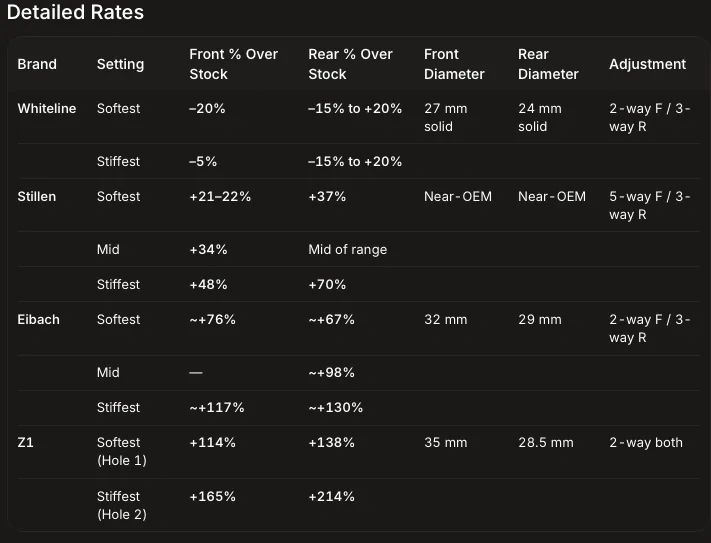Click the Brand column header
This screenshot has height=543, width=711.
point(37,64)
